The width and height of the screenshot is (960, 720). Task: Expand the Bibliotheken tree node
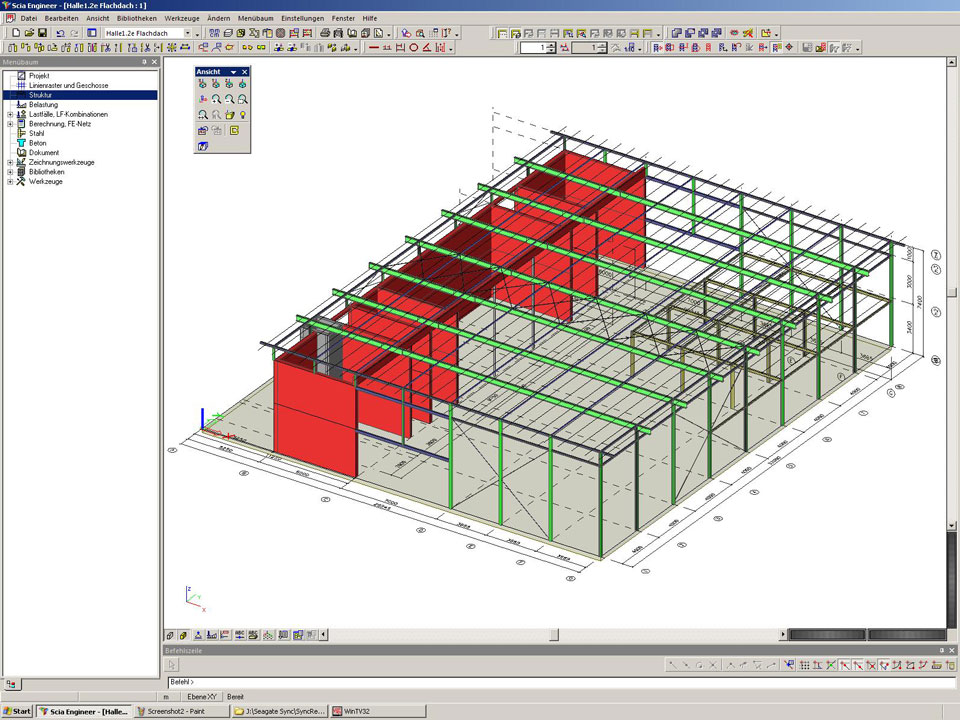[x=10, y=172]
